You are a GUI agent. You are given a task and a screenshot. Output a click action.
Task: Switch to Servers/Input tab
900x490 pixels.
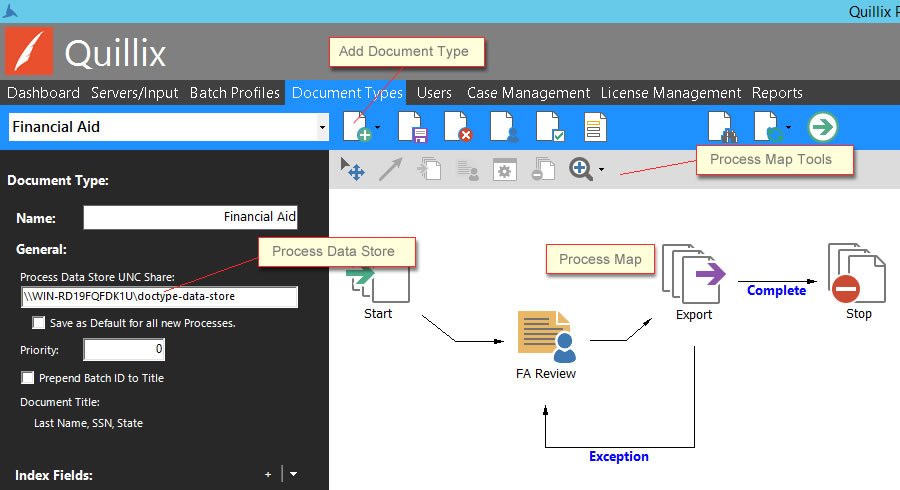134,93
